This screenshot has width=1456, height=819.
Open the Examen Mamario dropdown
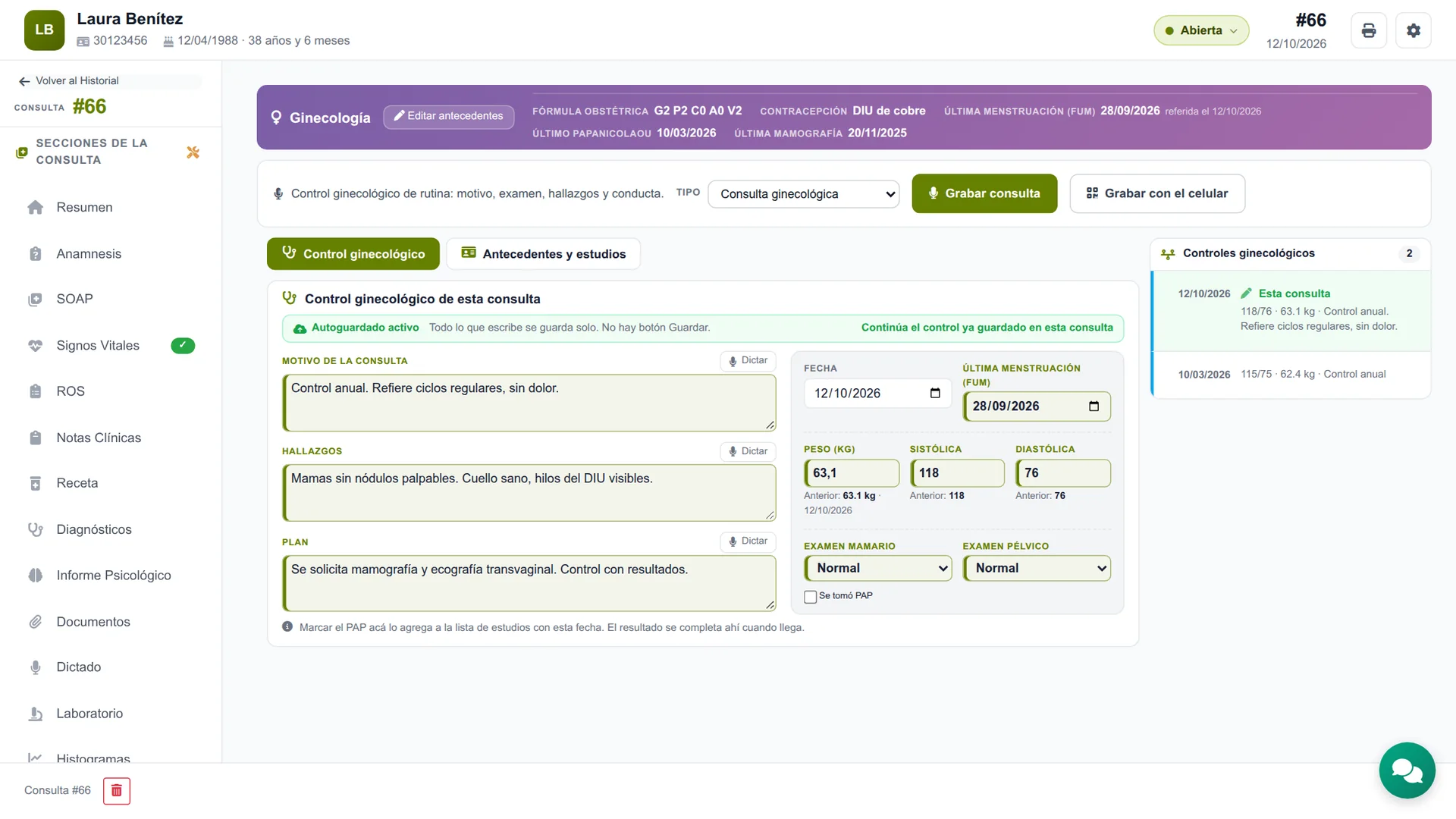click(x=878, y=568)
